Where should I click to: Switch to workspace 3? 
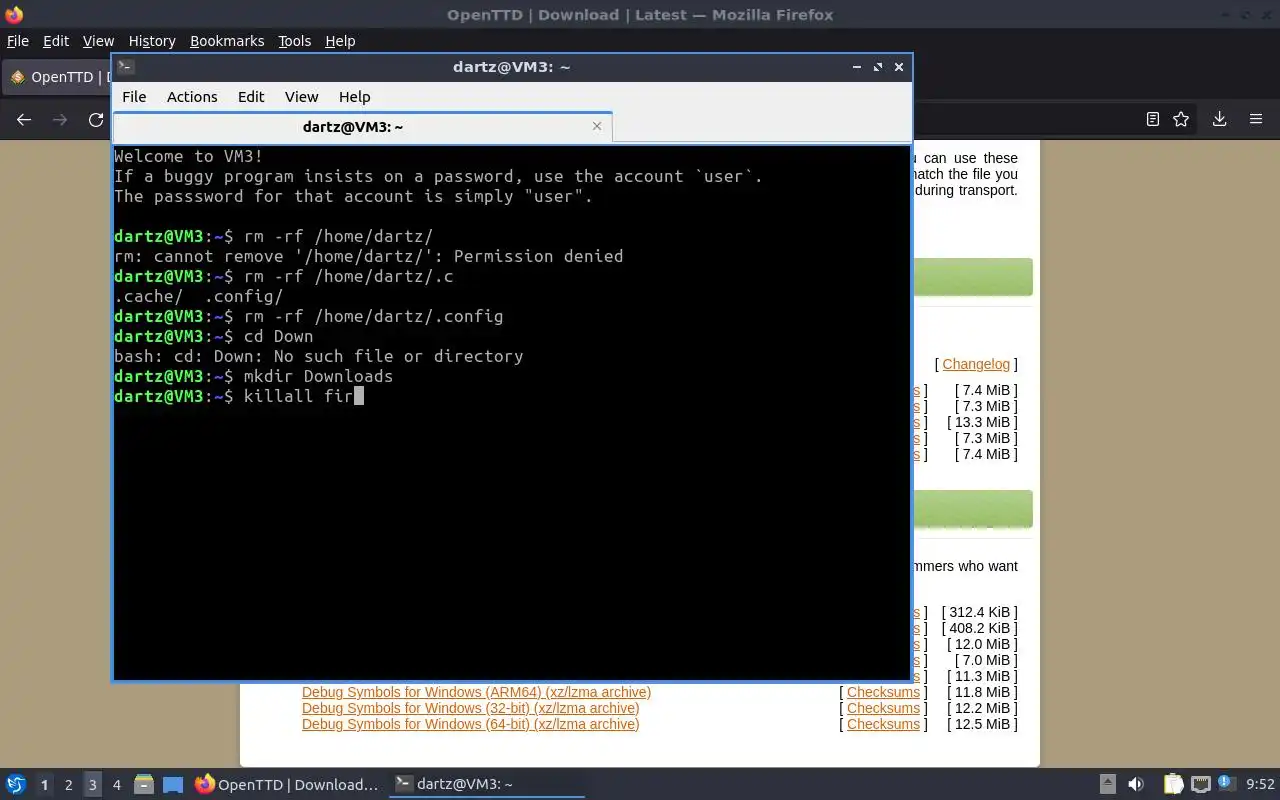pos(92,785)
